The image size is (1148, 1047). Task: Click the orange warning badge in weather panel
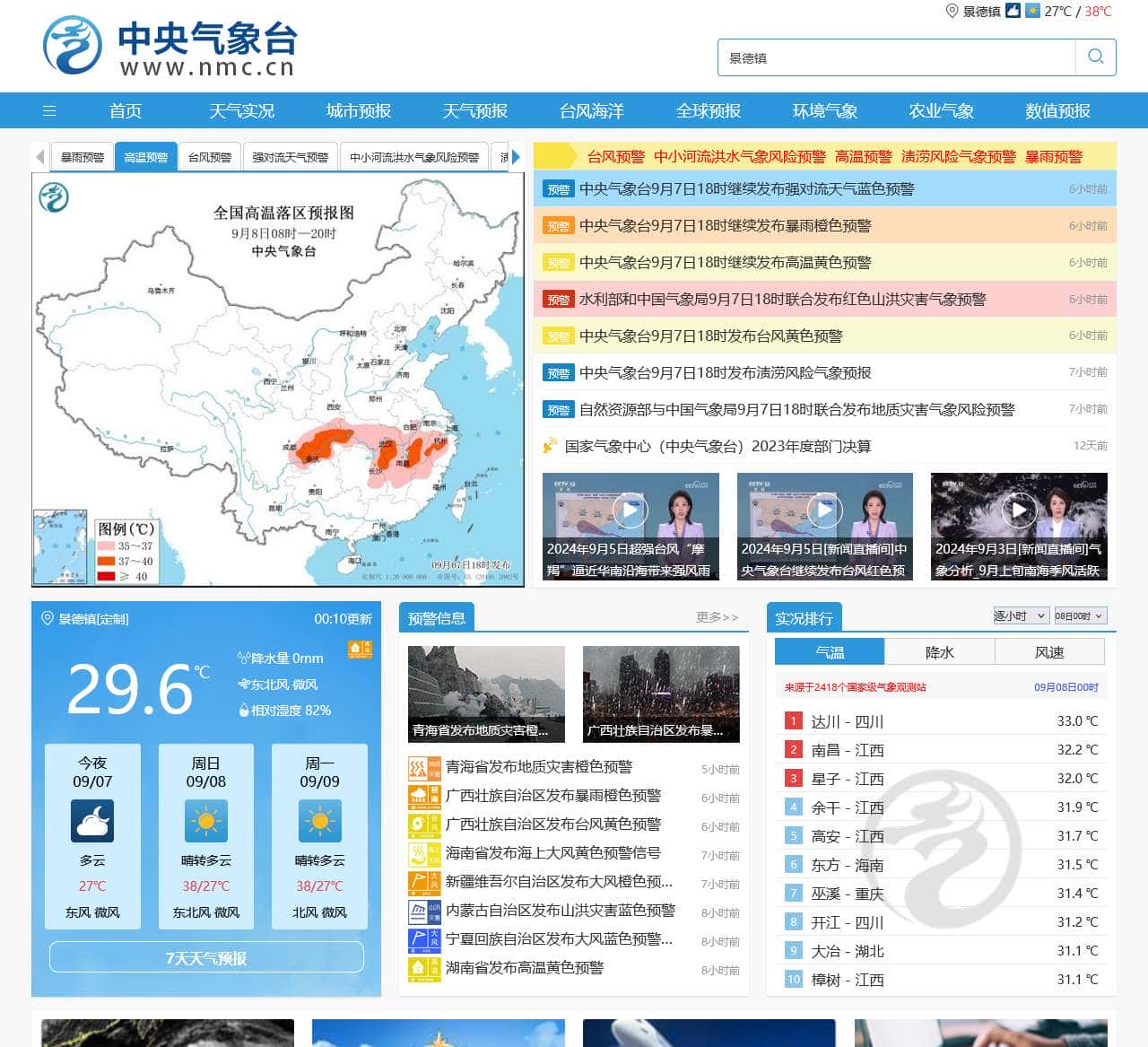tap(360, 649)
